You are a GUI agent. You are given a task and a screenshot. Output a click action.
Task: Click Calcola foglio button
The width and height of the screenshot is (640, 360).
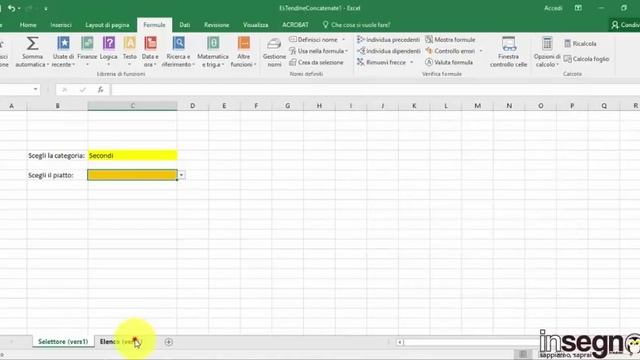586,59
